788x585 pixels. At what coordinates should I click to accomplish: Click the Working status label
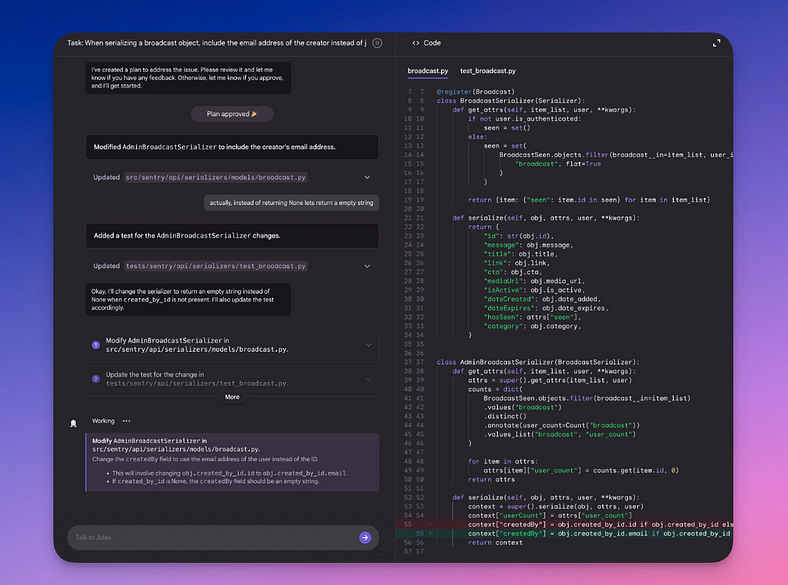click(103, 421)
